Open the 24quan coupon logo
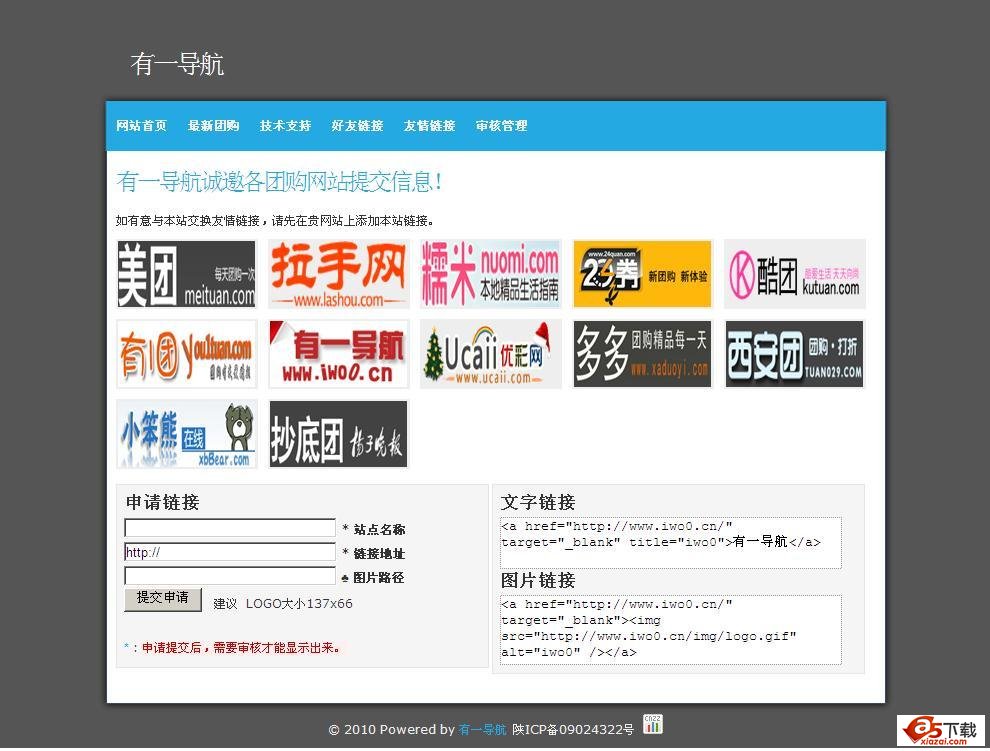990x751 pixels. (642, 274)
